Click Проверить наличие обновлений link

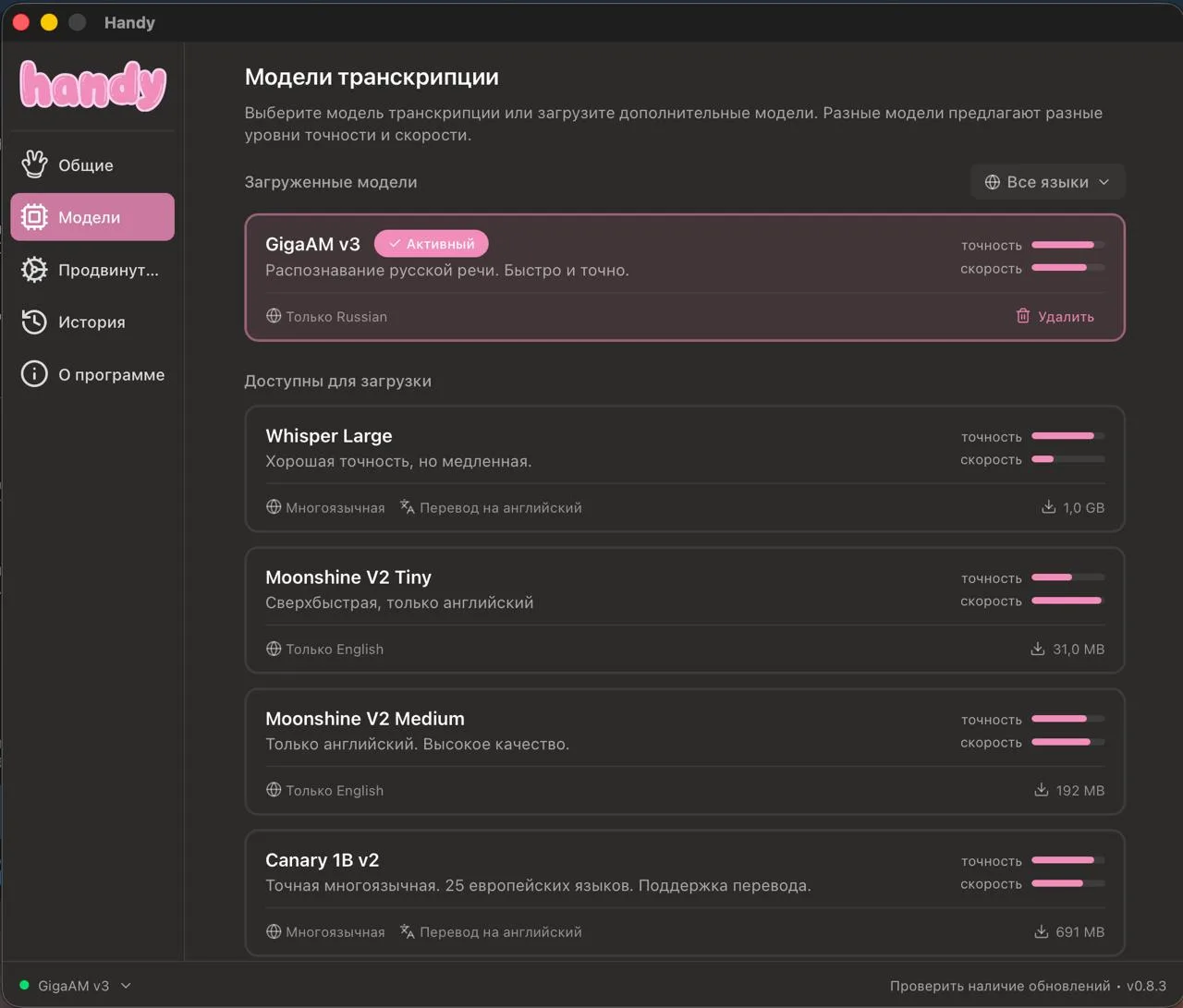tap(1000, 986)
